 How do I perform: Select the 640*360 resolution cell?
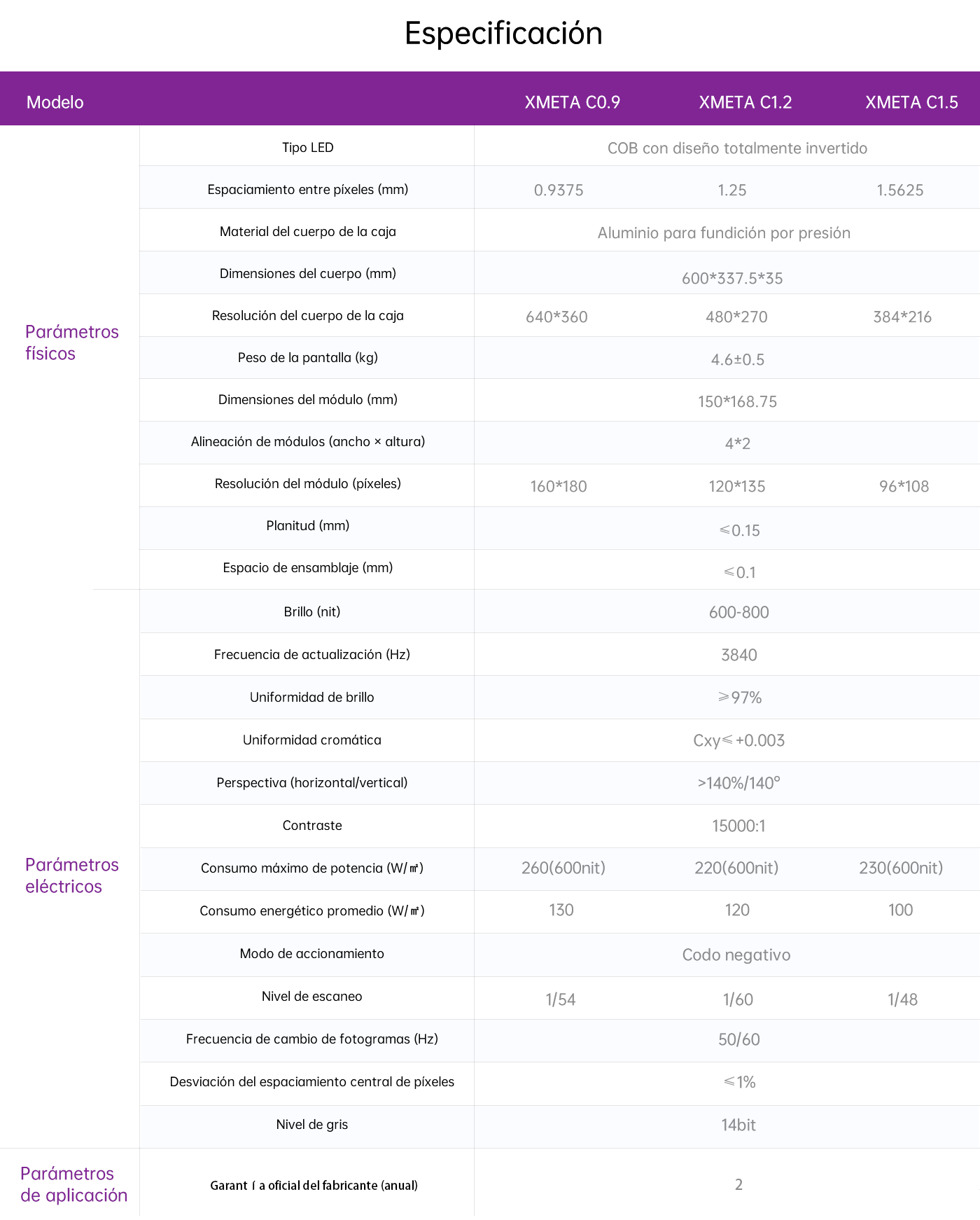[556, 317]
